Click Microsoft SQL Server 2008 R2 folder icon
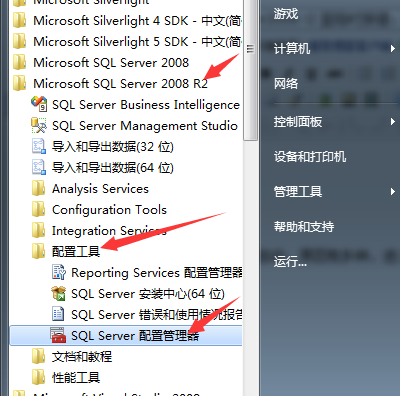The image size is (400, 396). 19,83
